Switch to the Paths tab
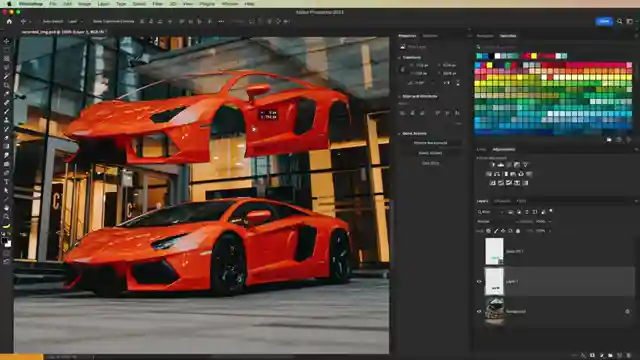Image resolution: width=640 pixels, height=360 pixels. tap(521, 201)
